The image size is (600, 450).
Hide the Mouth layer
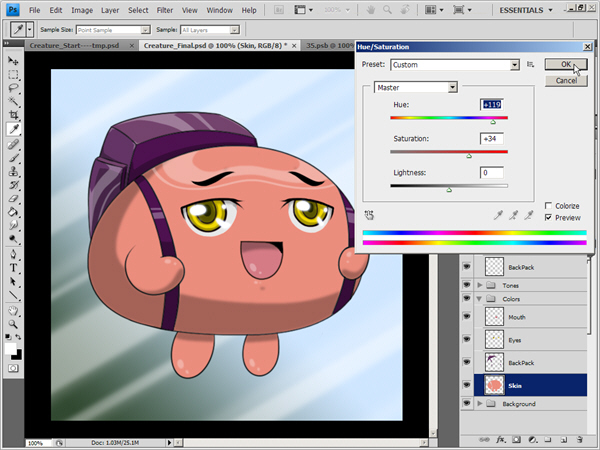tap(466, 316)
